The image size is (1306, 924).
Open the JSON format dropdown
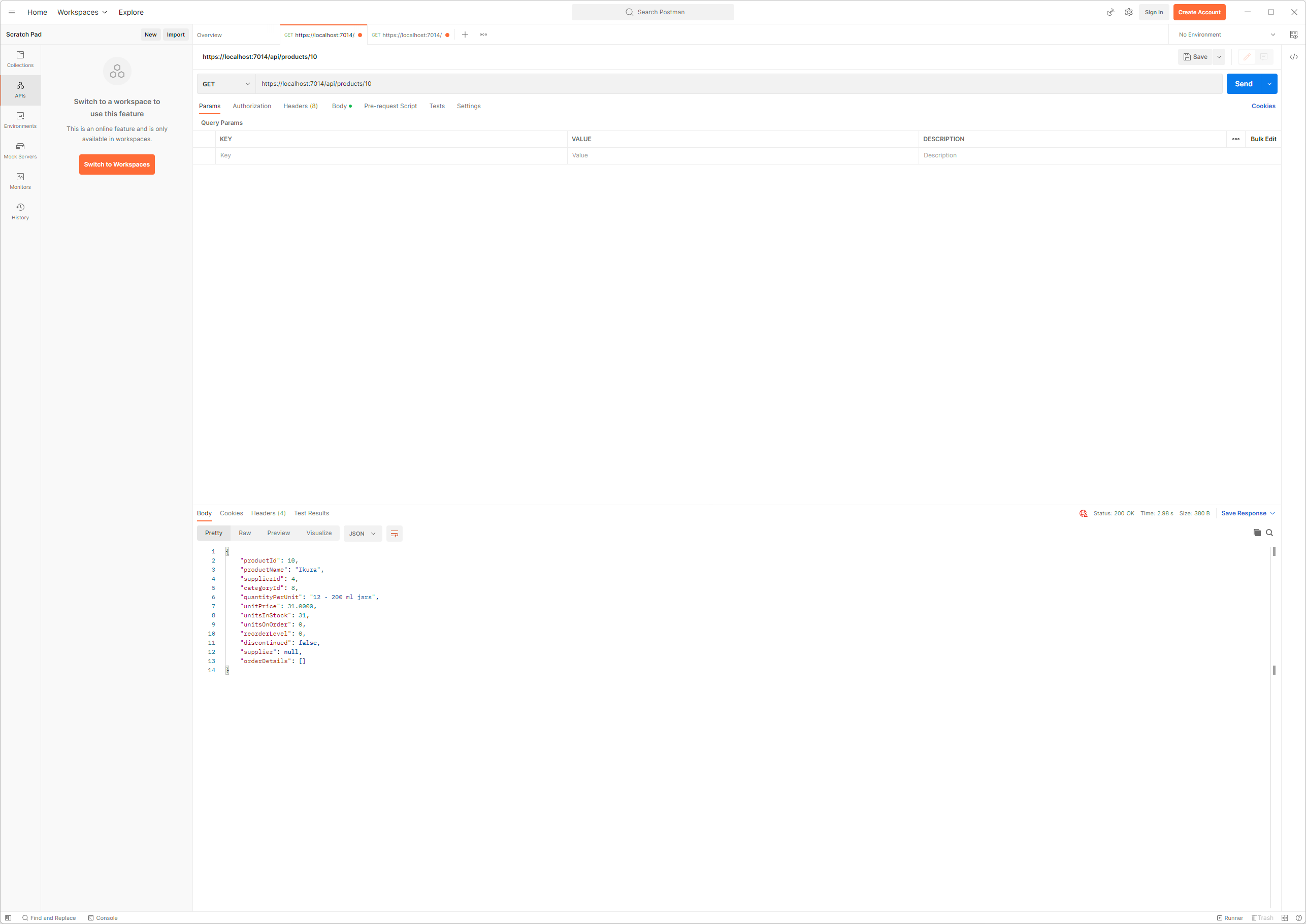click(362, 533)
